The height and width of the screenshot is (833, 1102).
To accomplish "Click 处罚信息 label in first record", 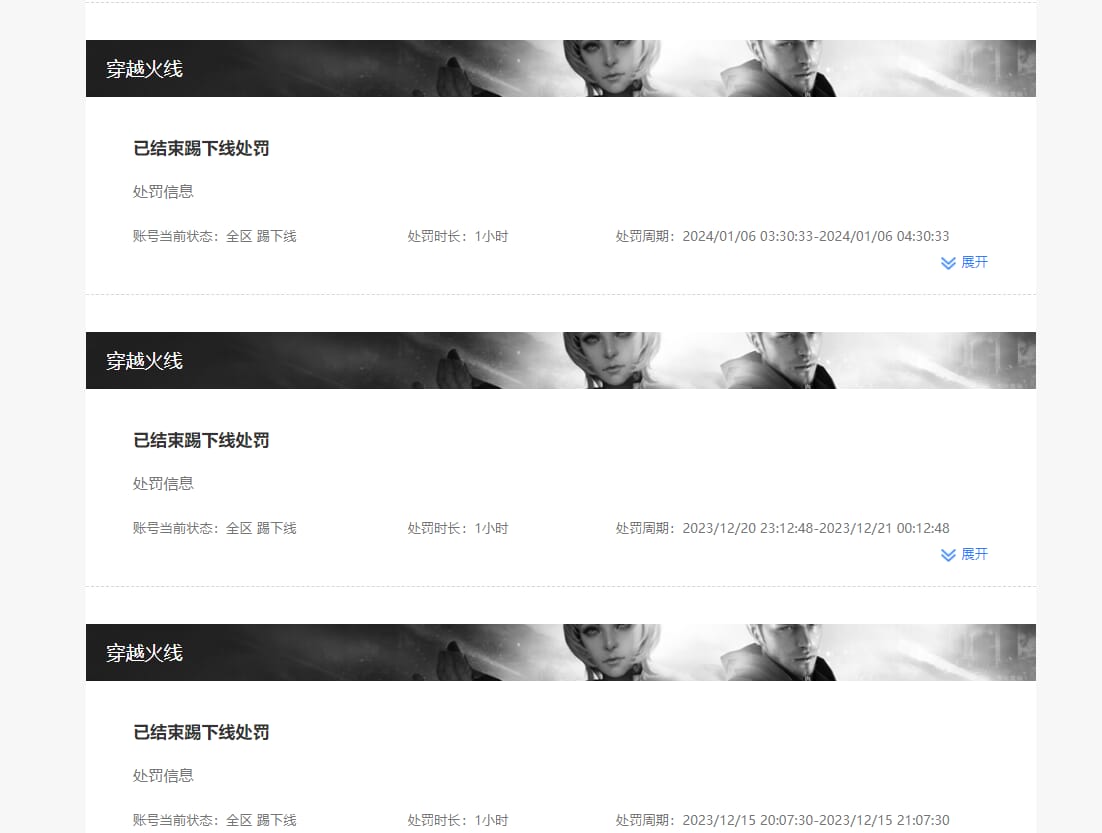I will 163,192.
